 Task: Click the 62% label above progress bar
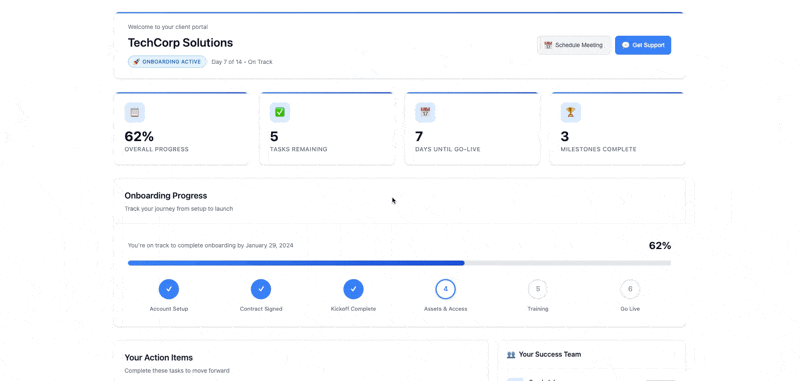[660, 246]
